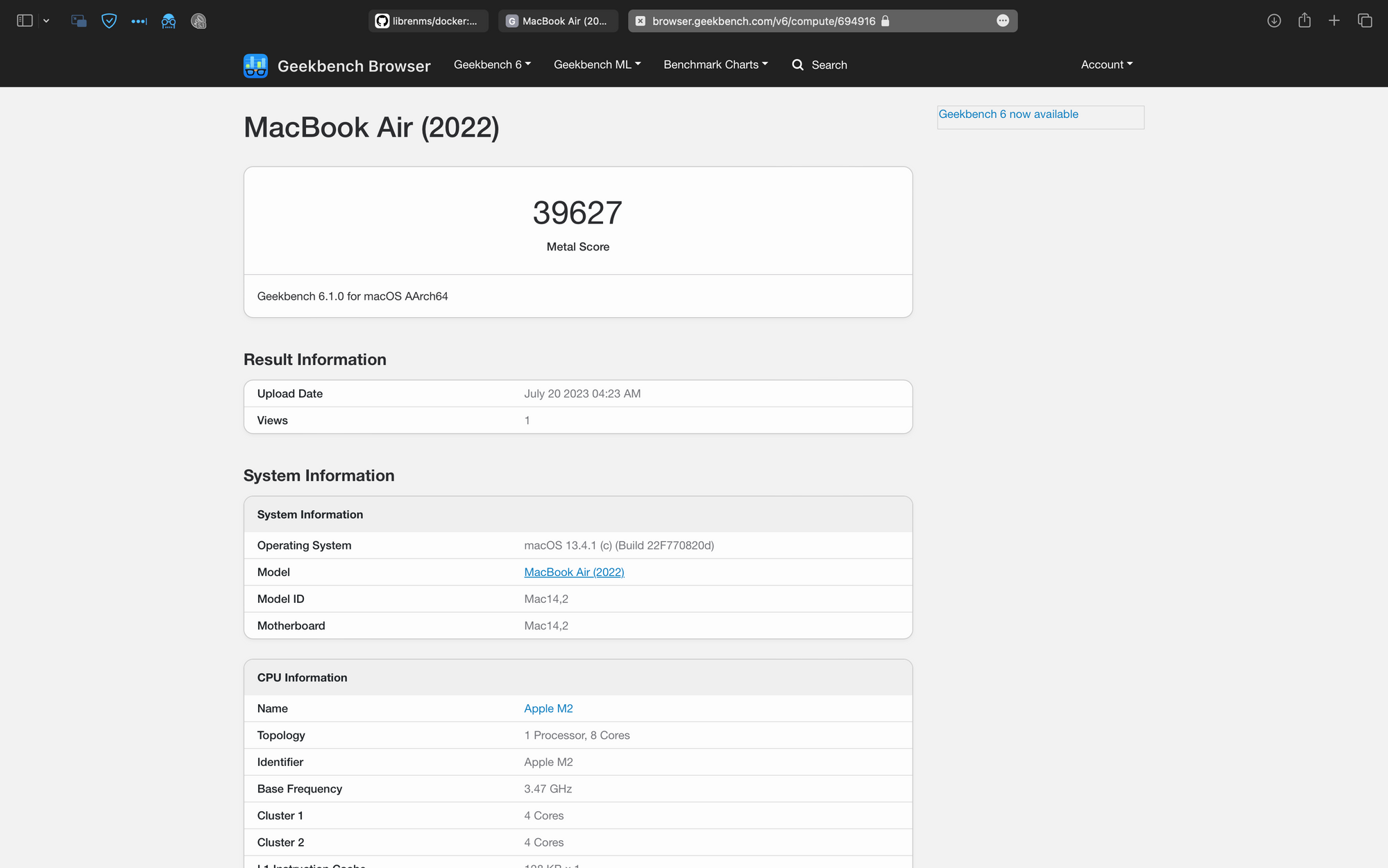Click the spy glasses extension icon
This screenshot has height=868, width=1388.
(169, 21)
